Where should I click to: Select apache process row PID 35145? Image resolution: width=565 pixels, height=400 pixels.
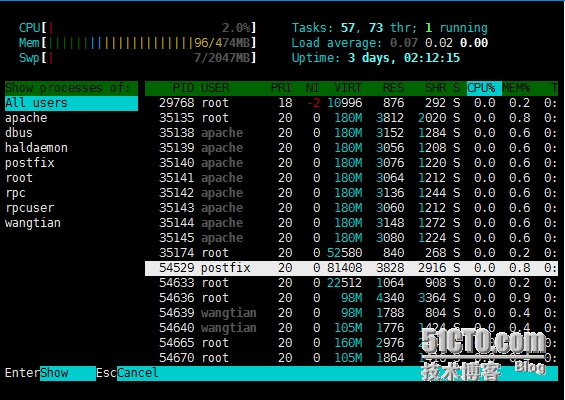click(351, 238)
